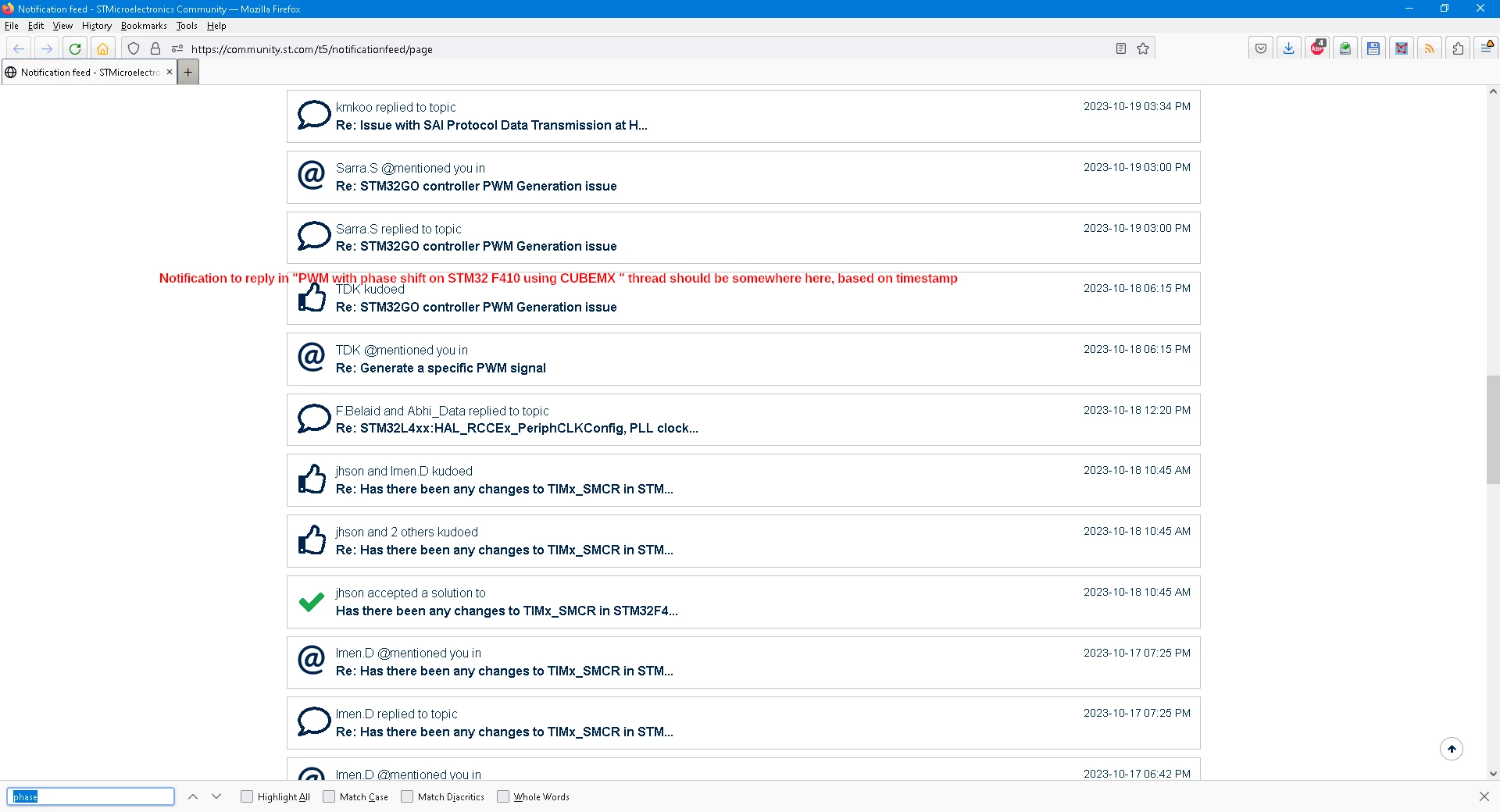Go forward one page
This screenshot has height=812, width=1500.
47,48
